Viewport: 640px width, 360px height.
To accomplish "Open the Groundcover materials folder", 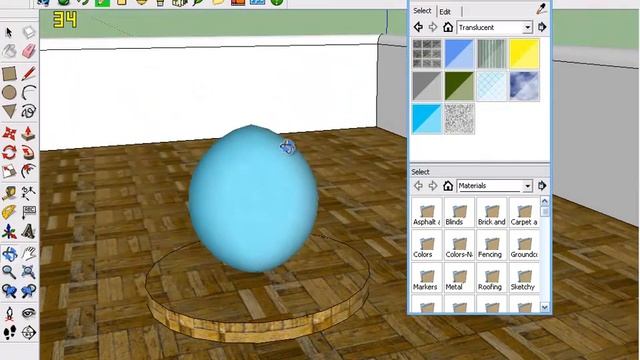I will (524, 245).
